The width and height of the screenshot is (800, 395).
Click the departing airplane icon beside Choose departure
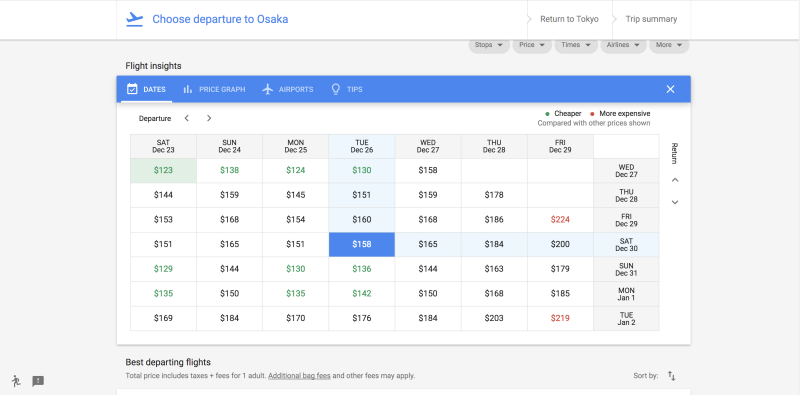pyautogui.click(x=135, y=19)
